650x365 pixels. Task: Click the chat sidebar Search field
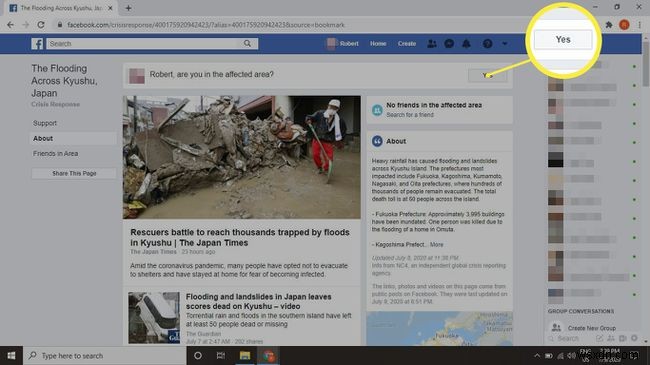[x=568, y=338]
